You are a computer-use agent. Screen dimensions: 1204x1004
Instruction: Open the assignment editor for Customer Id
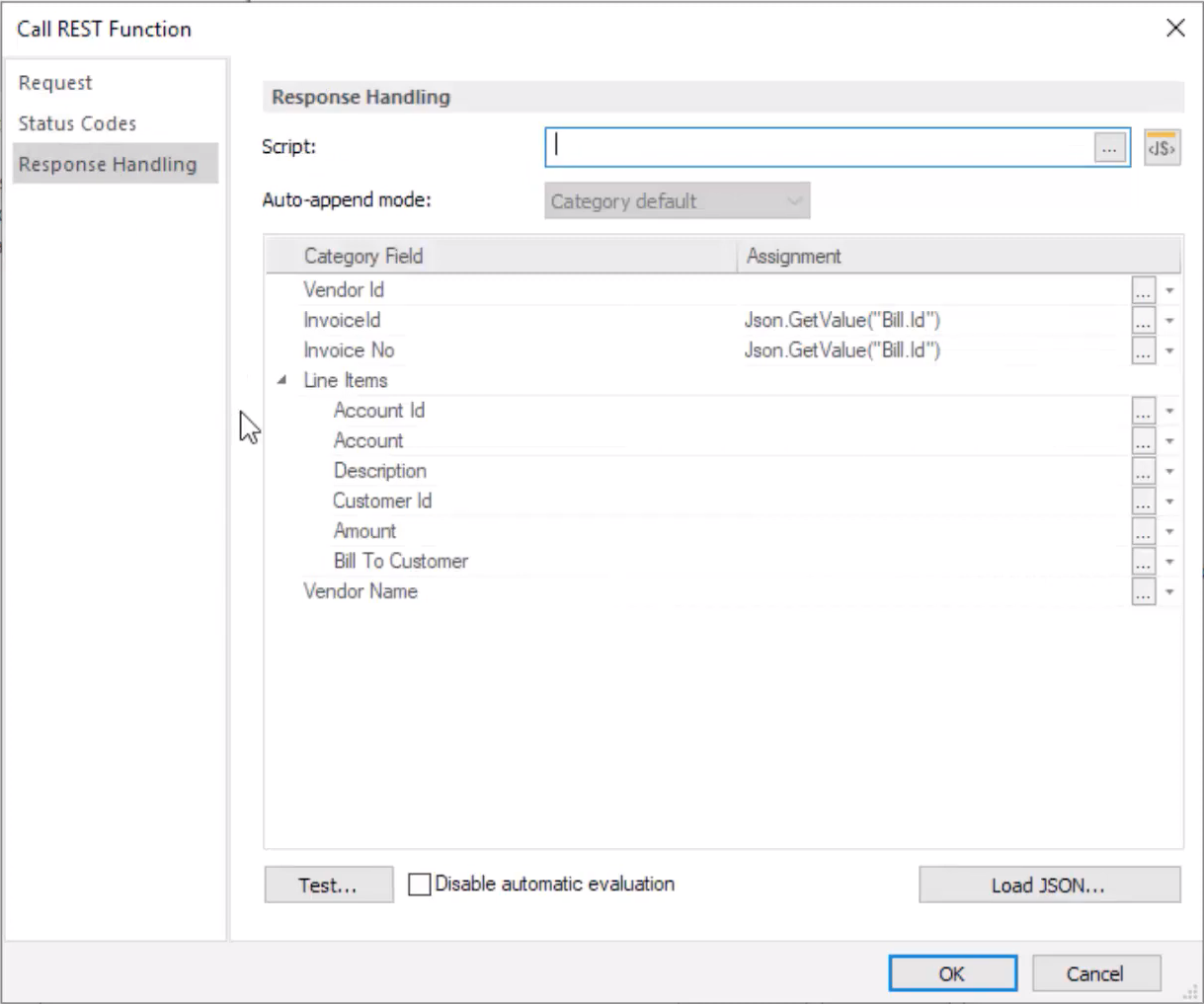click(x=1143, y=502)
